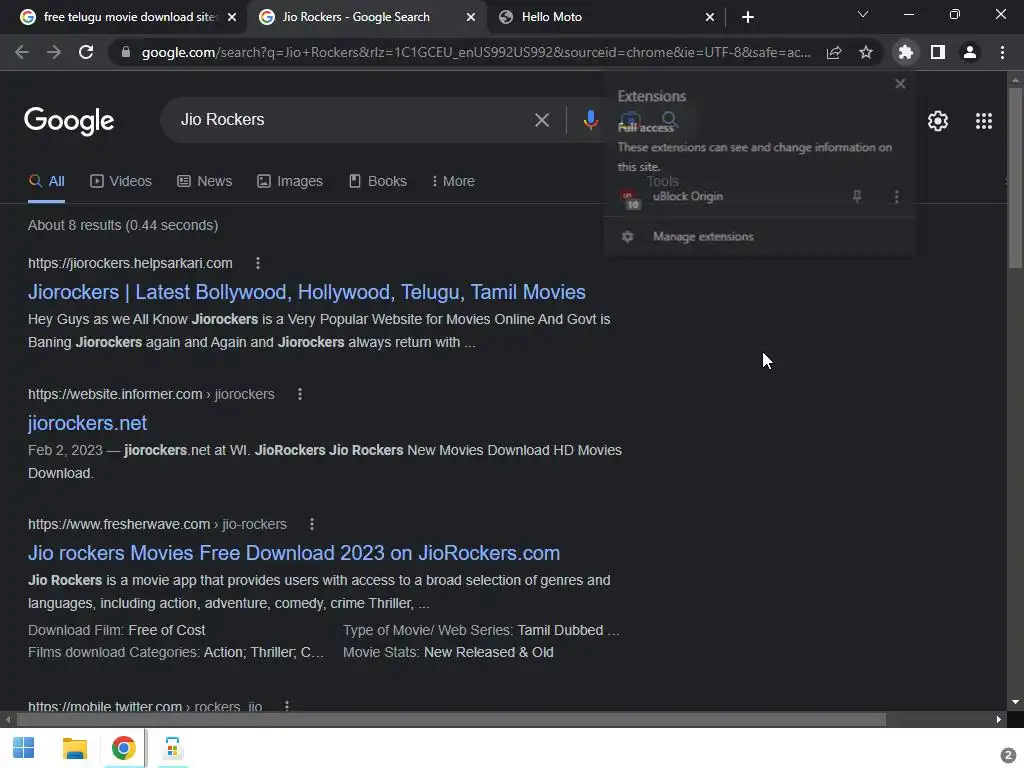Open Chrome three-dot menu
The image size is (1024, 768).
click(x=1002, y=52)
